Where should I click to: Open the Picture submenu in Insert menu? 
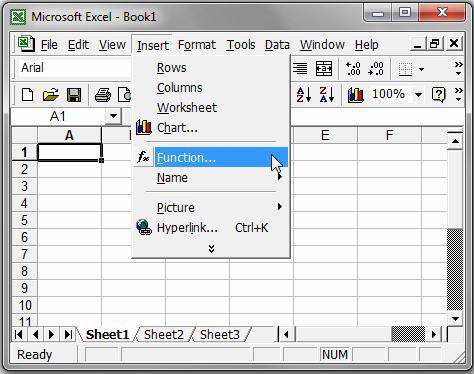211,207
